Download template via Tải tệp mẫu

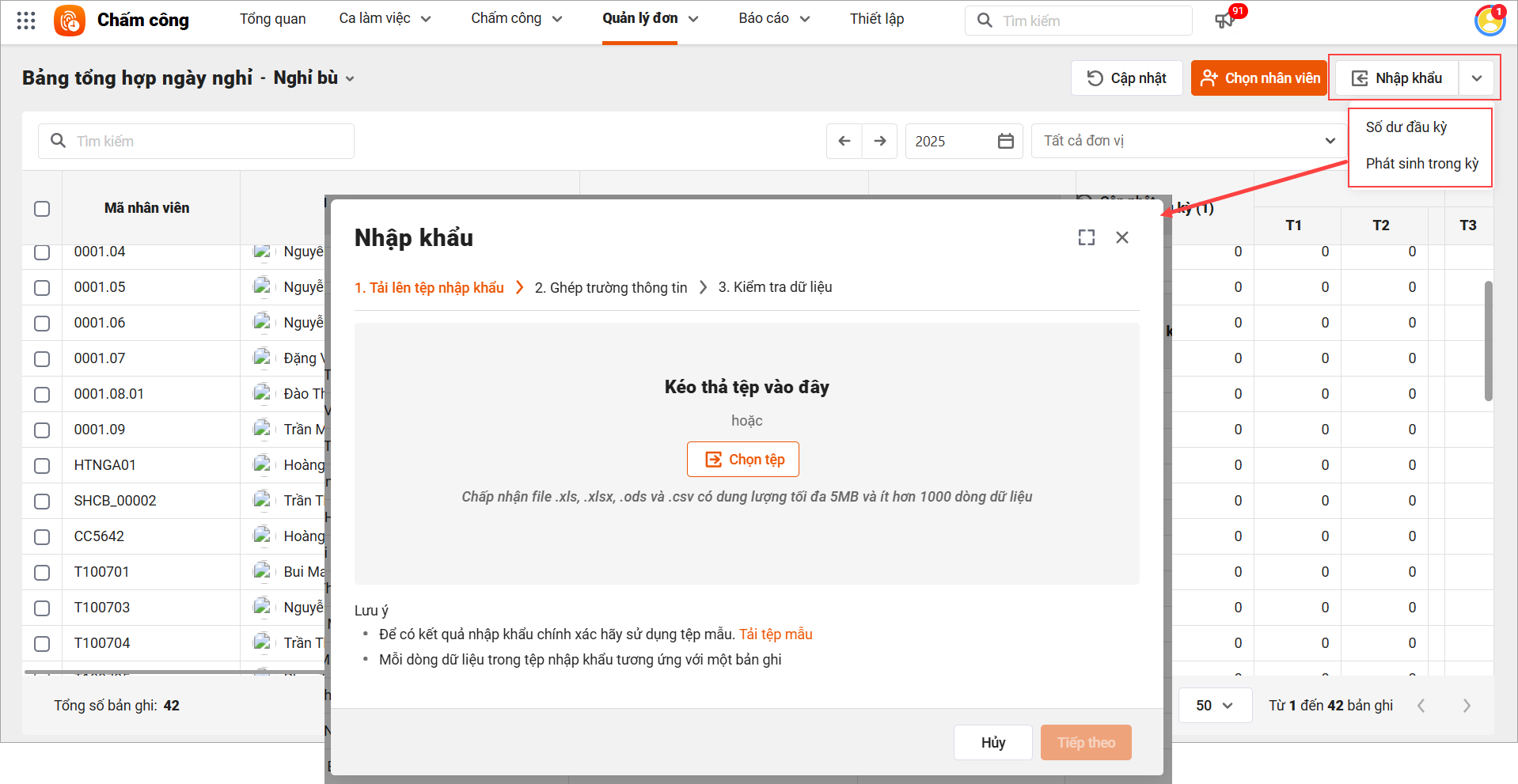click(x=776, y=634)
